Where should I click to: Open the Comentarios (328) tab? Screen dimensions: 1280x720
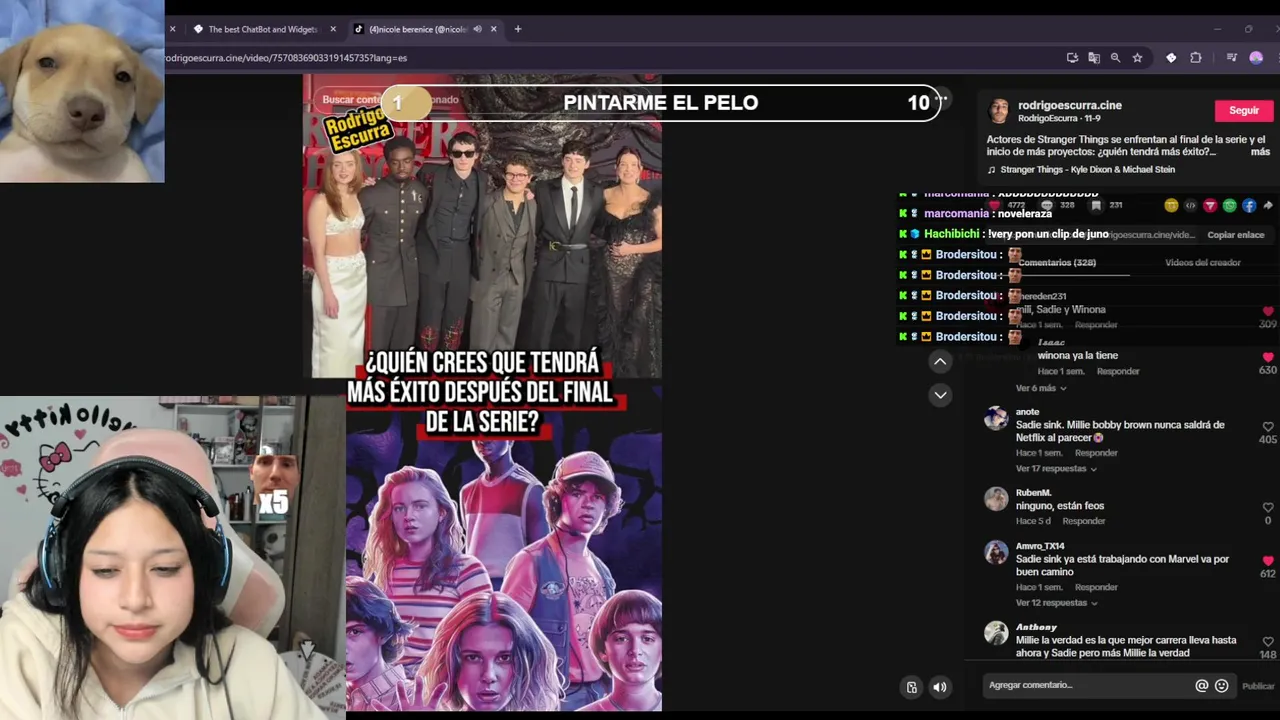point(1057,263)
